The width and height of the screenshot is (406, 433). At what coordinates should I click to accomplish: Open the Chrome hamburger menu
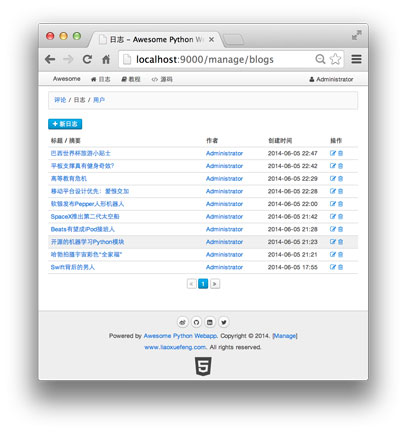(356, 59)
